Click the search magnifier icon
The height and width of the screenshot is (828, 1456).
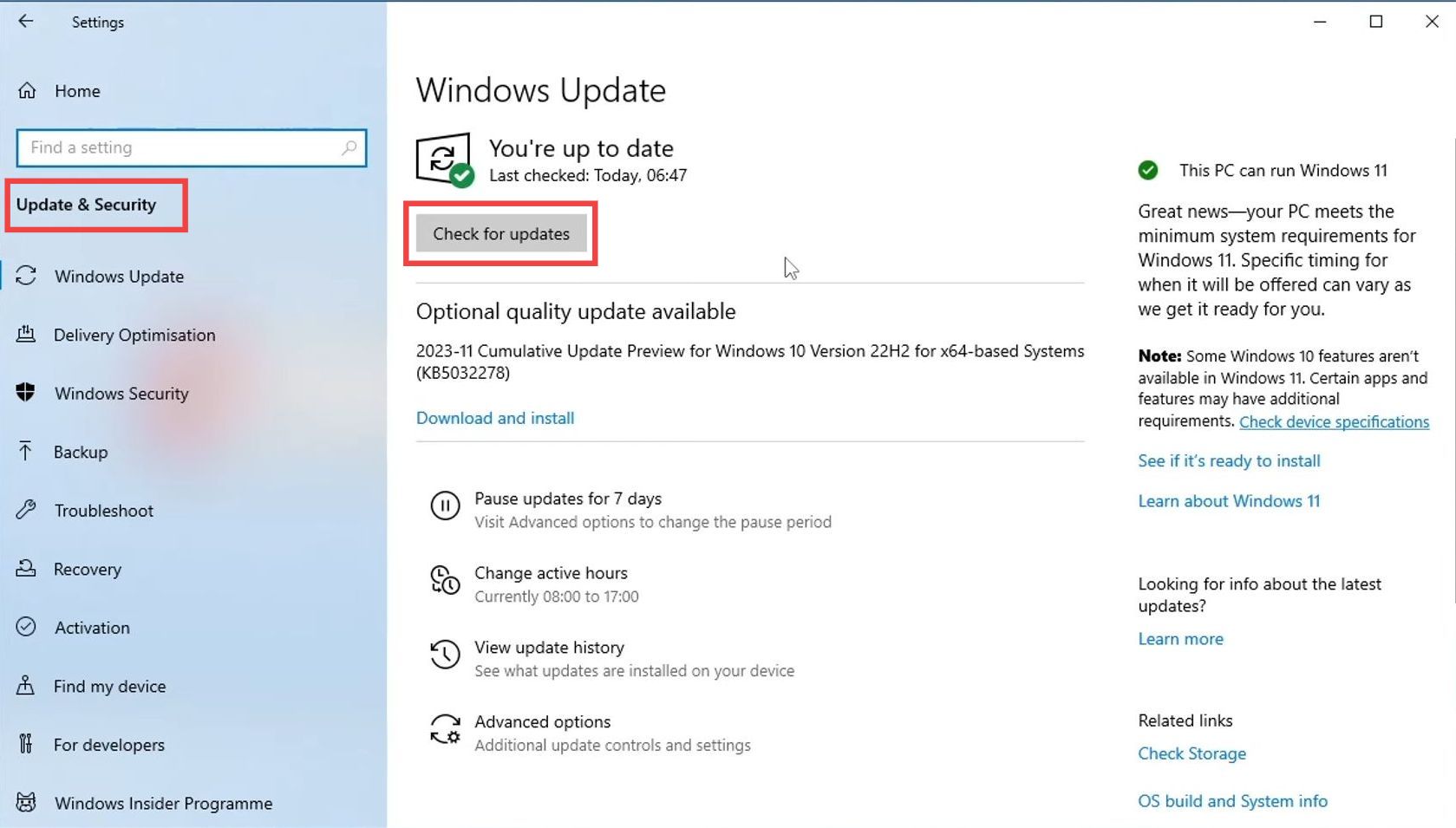[349, 147]
